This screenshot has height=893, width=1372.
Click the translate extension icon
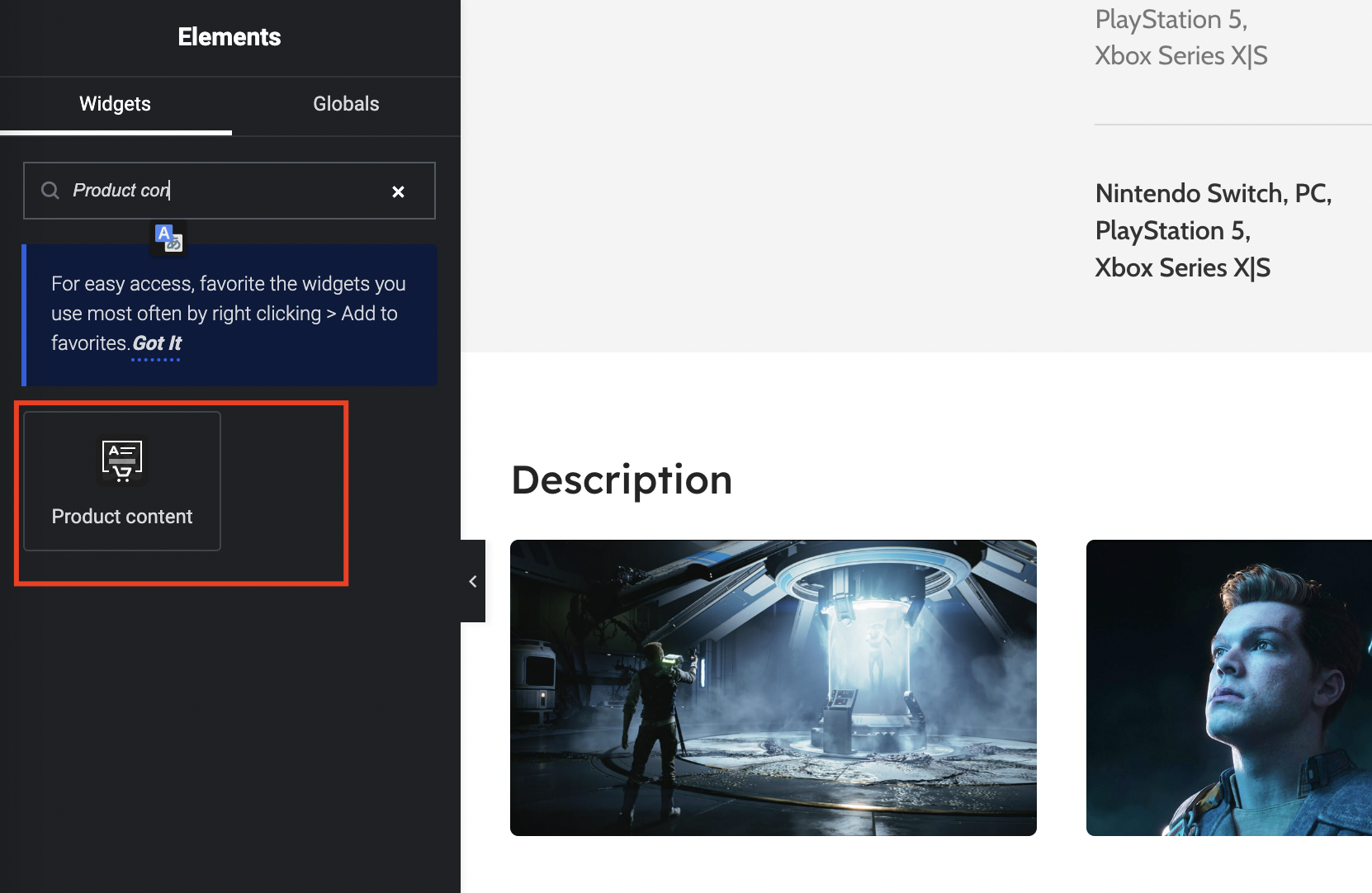point(168,238)
